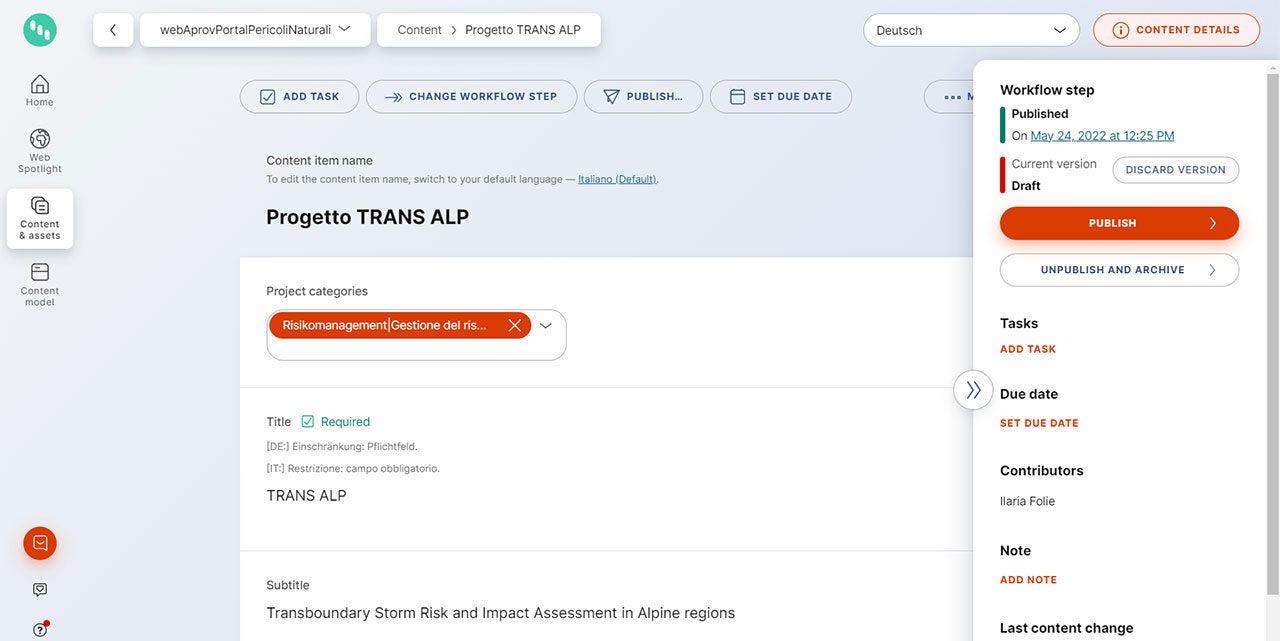Click Content in the breadcrumb
1280x641 pixels.
click(x=419, y=30)
